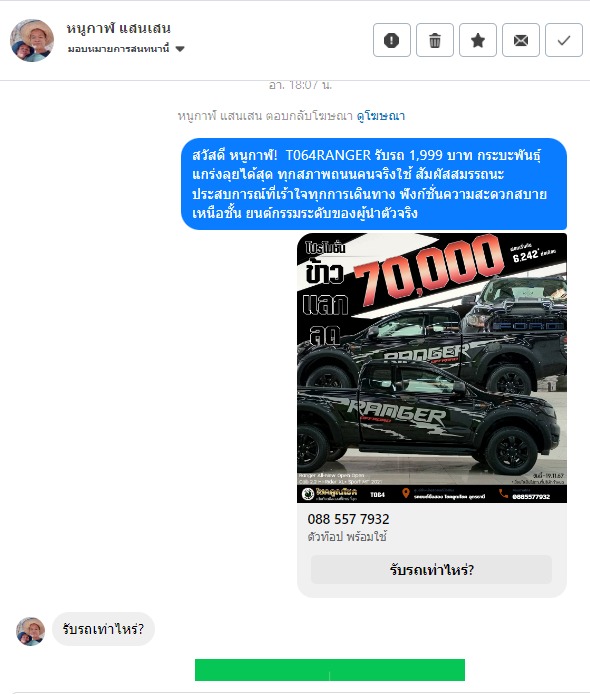Mark conversation done with checkmark icon
The image size is (590, 694).
click(x=563, y=40)
